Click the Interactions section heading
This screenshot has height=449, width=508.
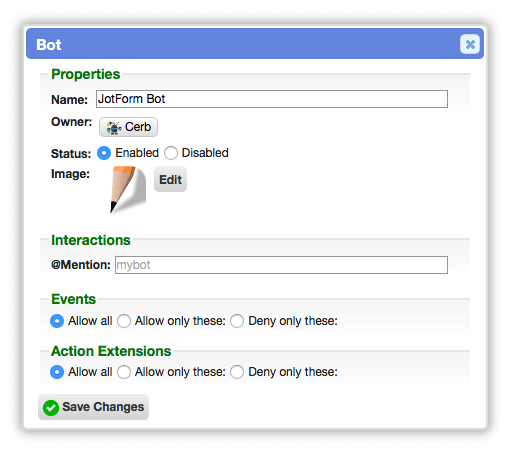pos(91,240)
